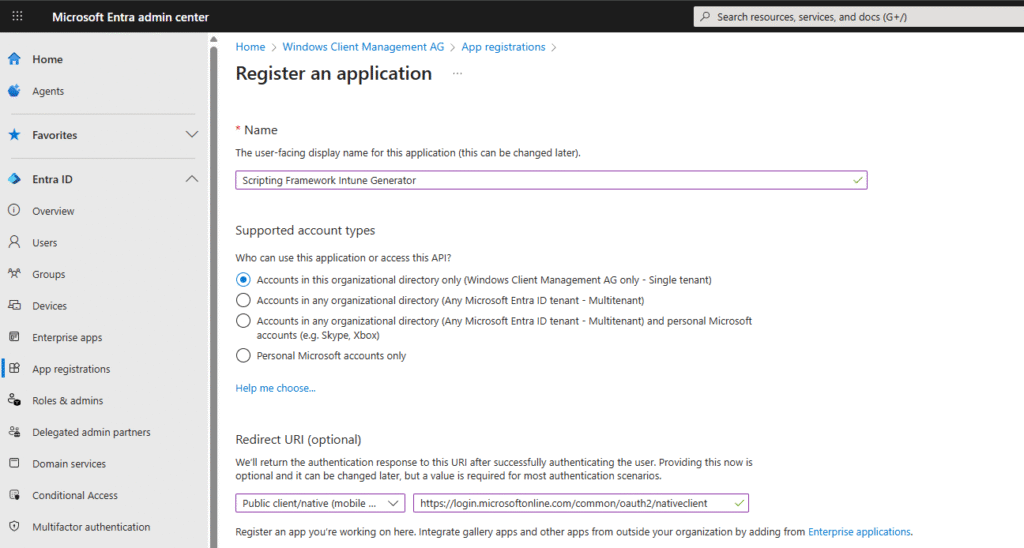The width and height of the screenshot is (1024, 548).
Task: Select multitenant organizational directory radio option
Action: click(x=243, y=300)
